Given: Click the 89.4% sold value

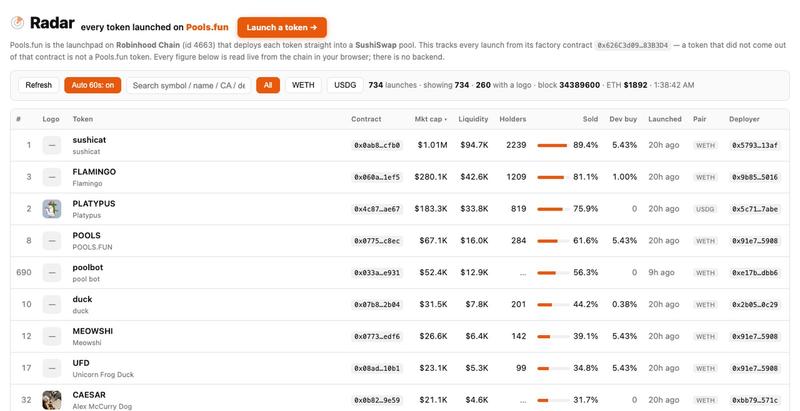Looking at the screenshot, I should 585,145.
